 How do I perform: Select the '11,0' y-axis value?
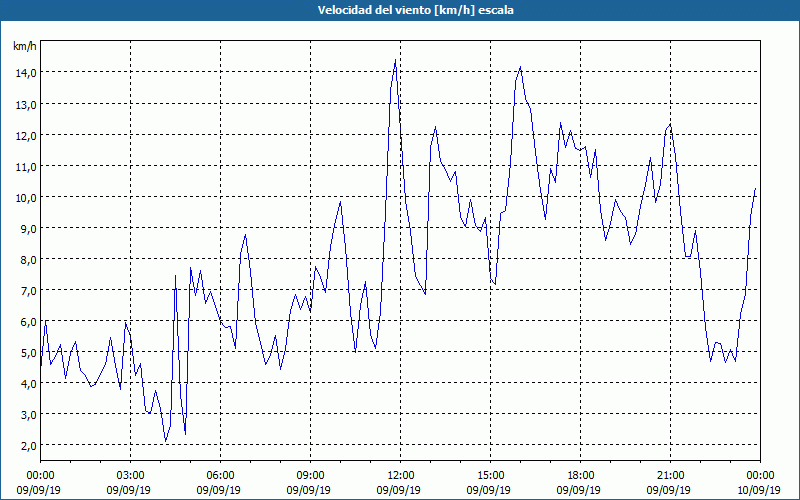[26, 166]
